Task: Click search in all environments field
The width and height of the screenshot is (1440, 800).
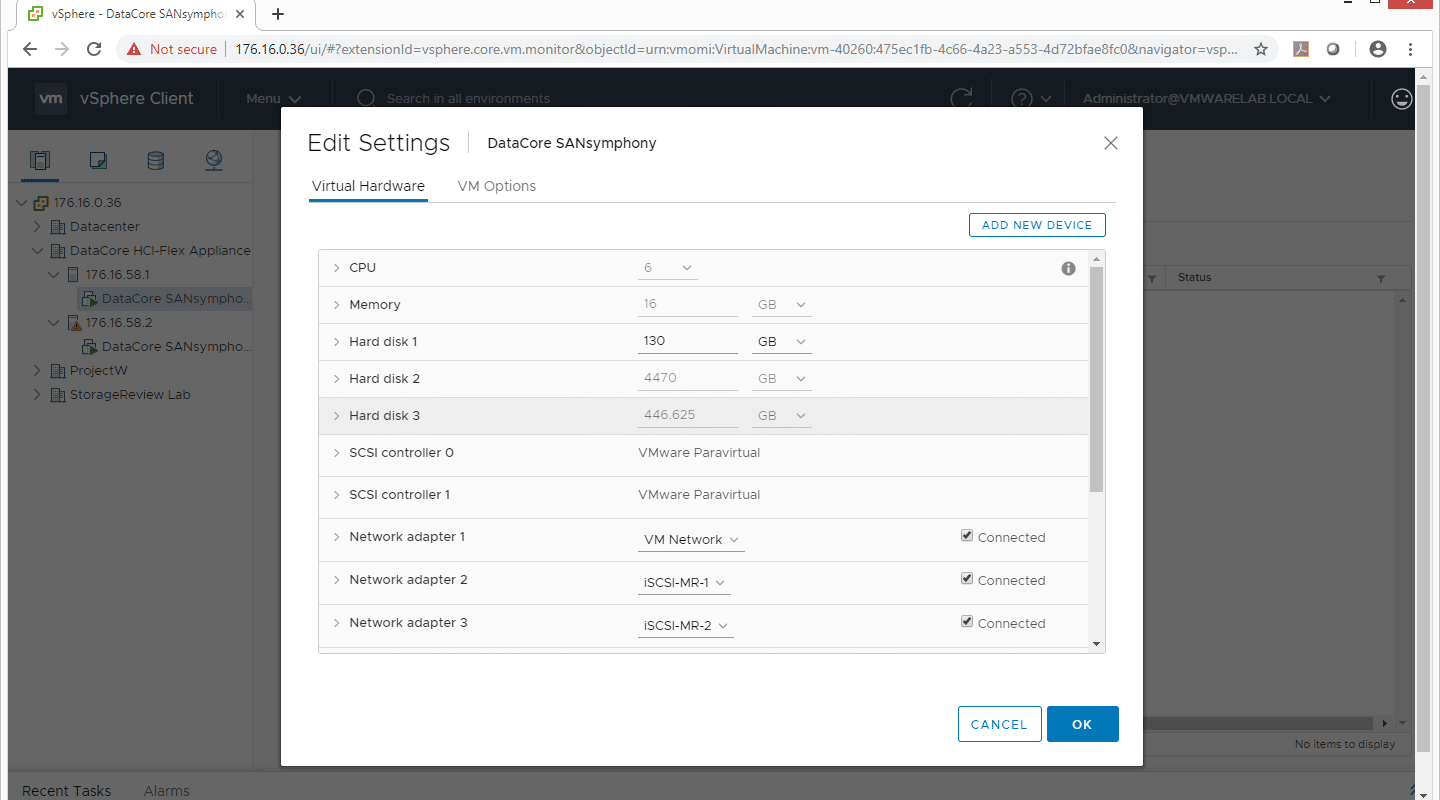Action: 468,98
